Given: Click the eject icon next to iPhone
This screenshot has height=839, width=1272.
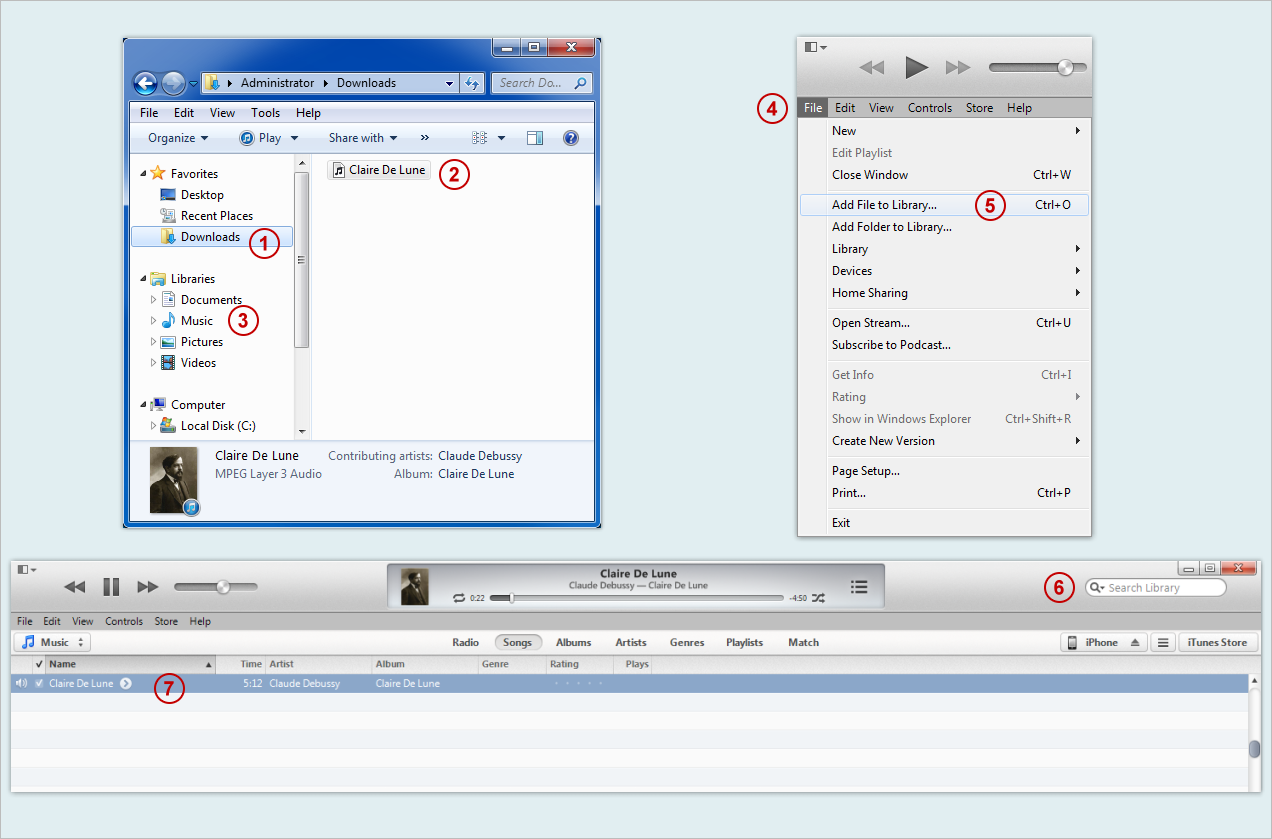Looking at the screenshot, I should point(1135,643).
